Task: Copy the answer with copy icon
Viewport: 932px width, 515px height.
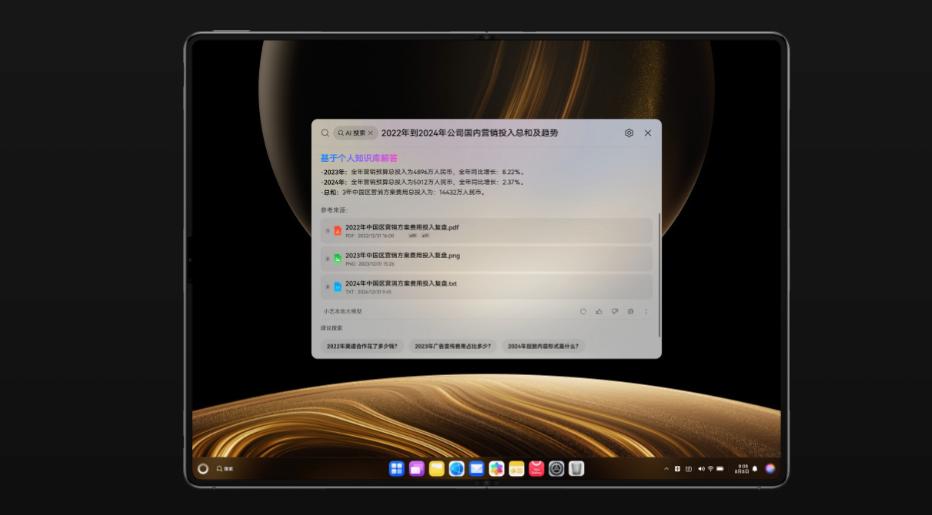Action: point(631,312)
